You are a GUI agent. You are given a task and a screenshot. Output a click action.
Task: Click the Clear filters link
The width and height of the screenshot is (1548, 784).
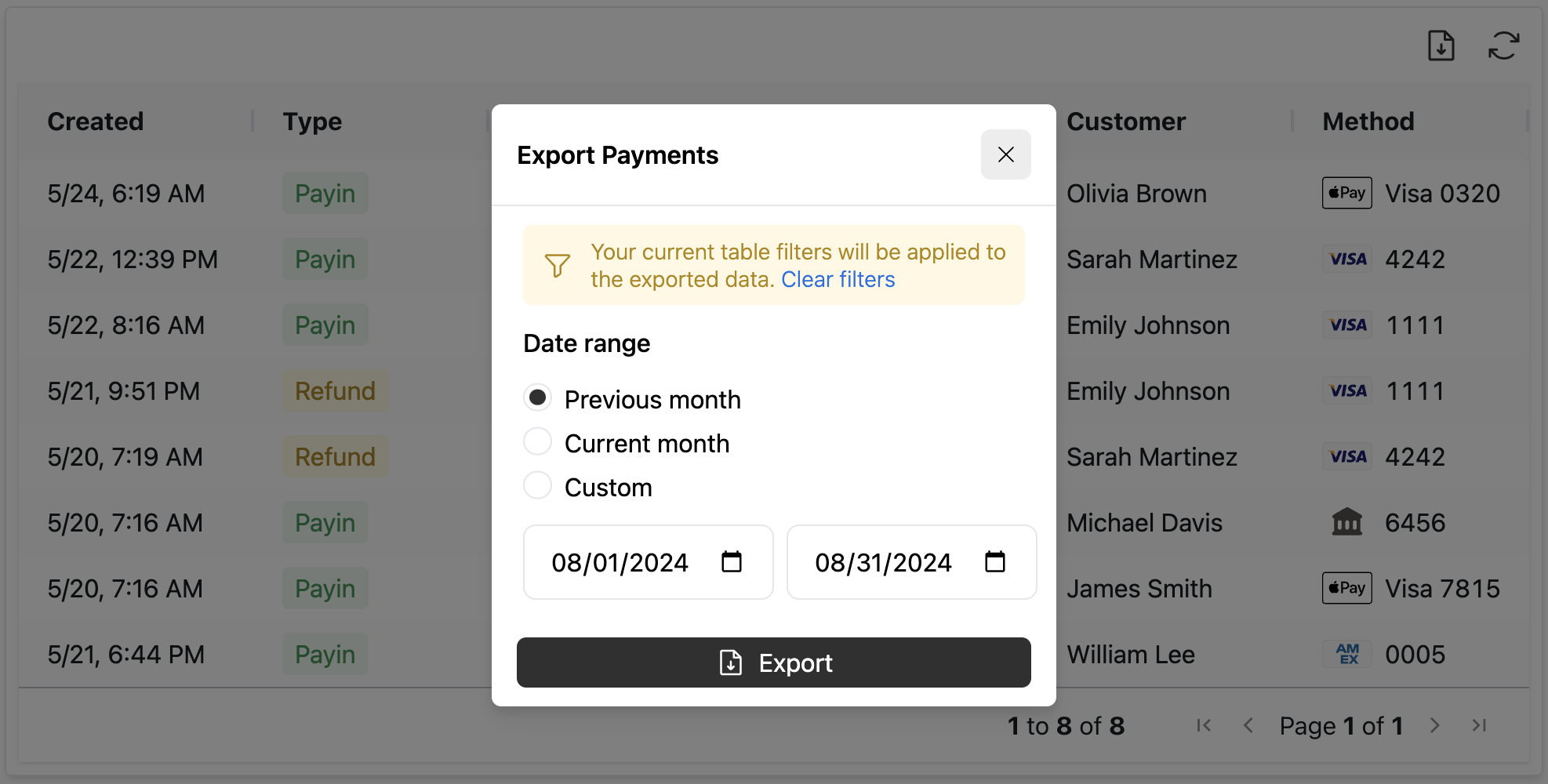point(838,279)
